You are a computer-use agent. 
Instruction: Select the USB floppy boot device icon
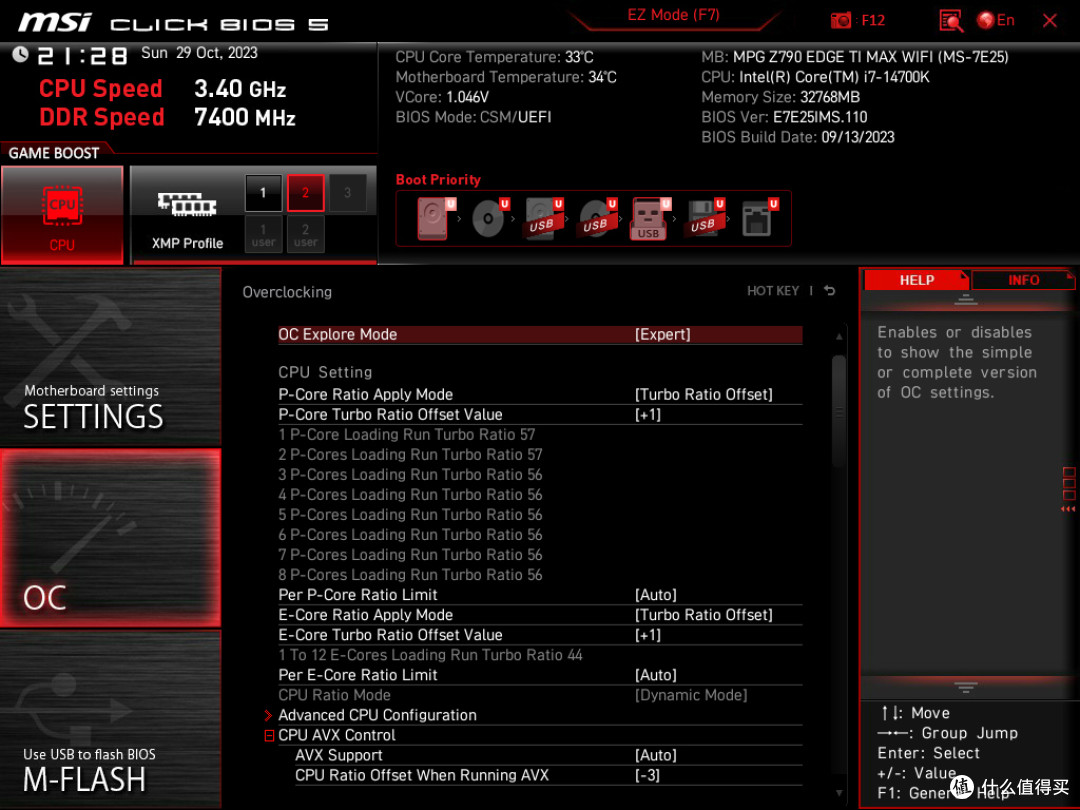(704, 218)
